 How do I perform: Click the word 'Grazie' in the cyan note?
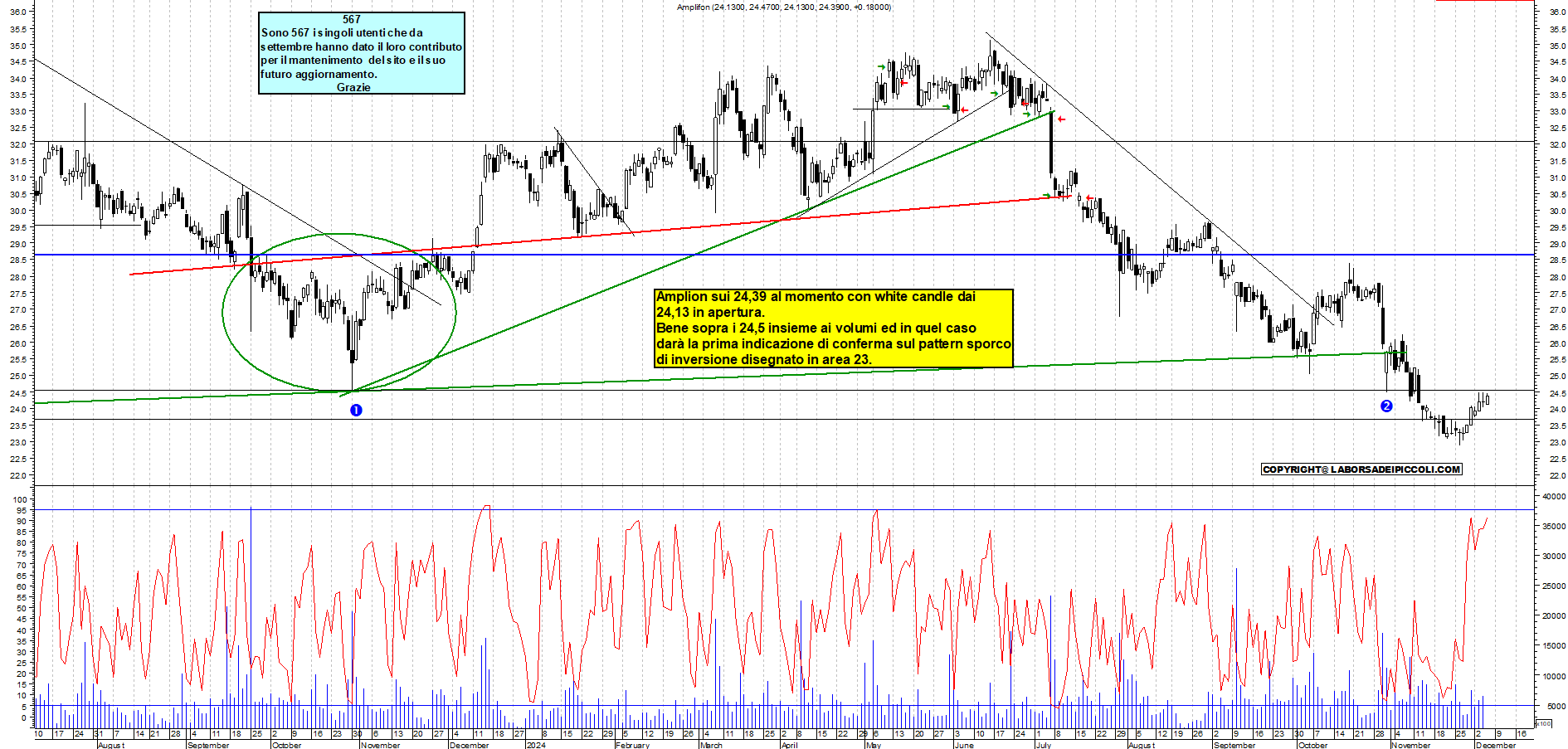353,87
